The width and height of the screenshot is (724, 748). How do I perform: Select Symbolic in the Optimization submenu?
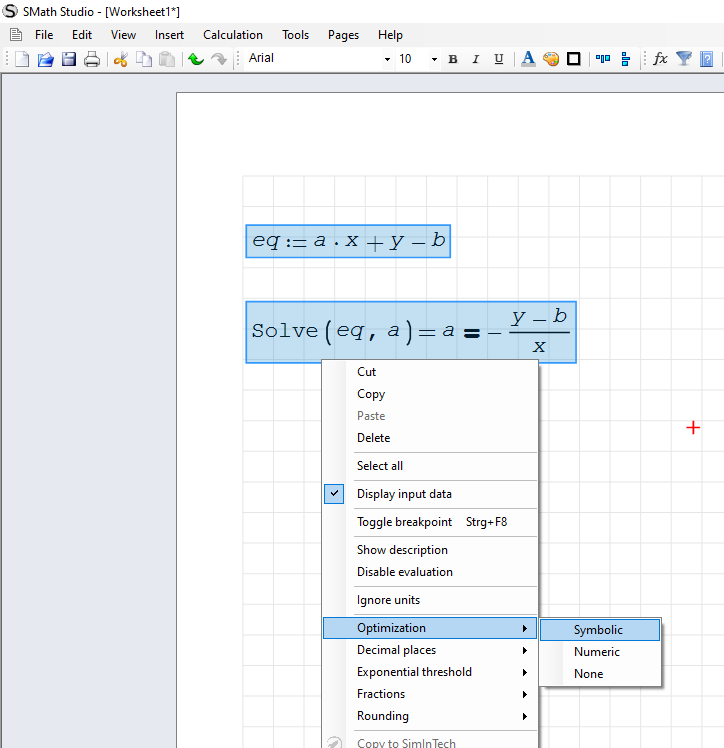(x=598, y=630)
